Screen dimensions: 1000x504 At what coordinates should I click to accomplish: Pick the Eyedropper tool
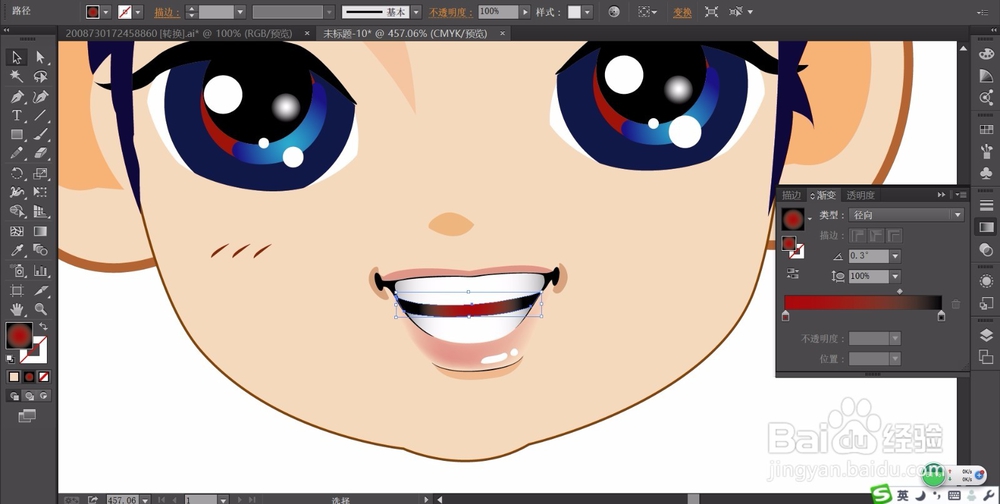click(17, 250)
